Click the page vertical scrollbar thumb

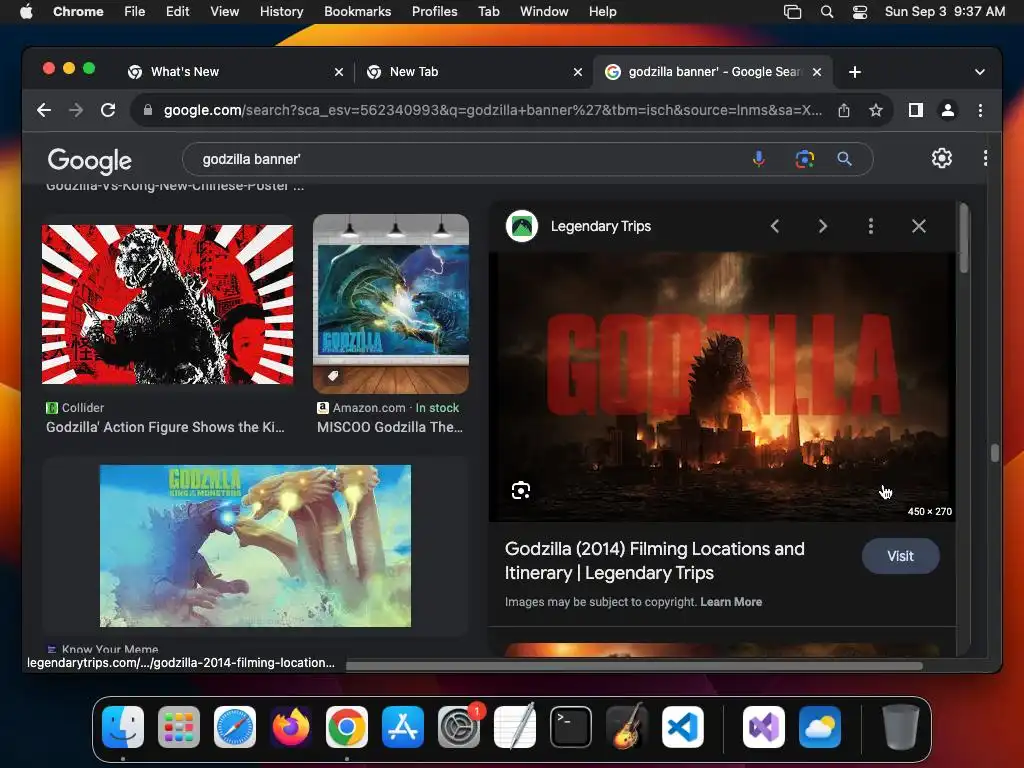[x=995, y=453]
